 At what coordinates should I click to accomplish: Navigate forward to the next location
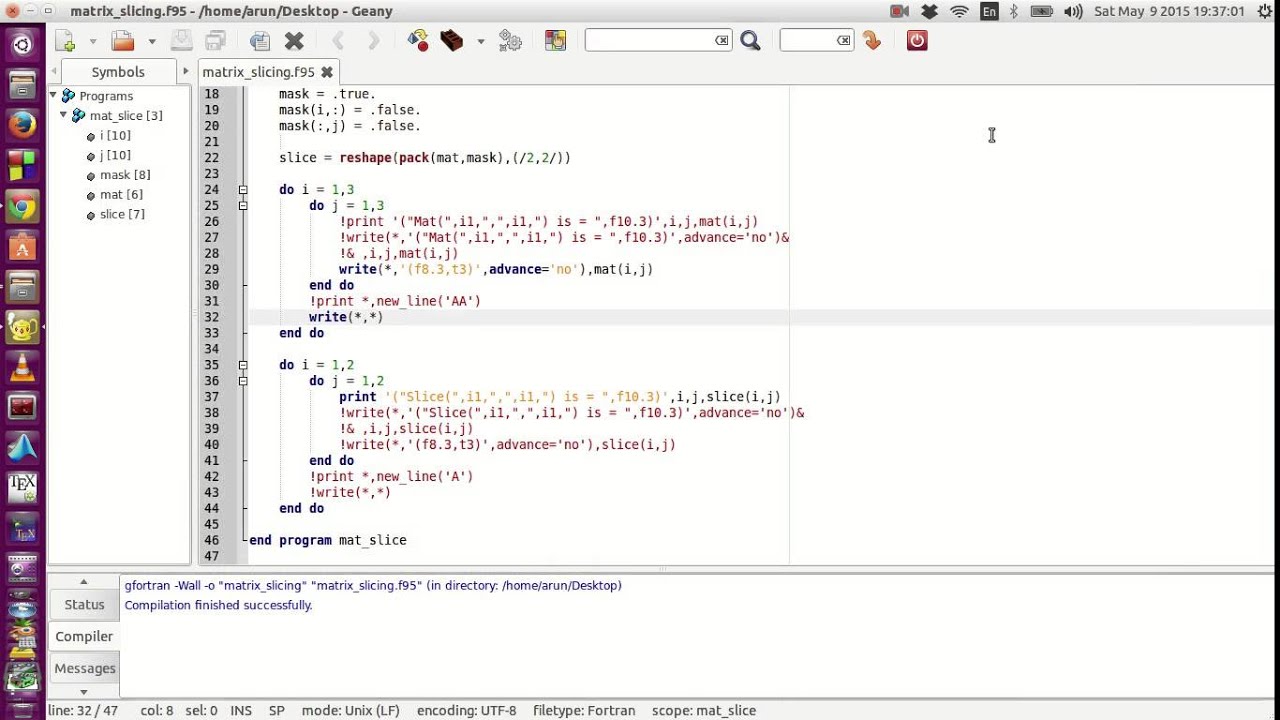[373, 41]
